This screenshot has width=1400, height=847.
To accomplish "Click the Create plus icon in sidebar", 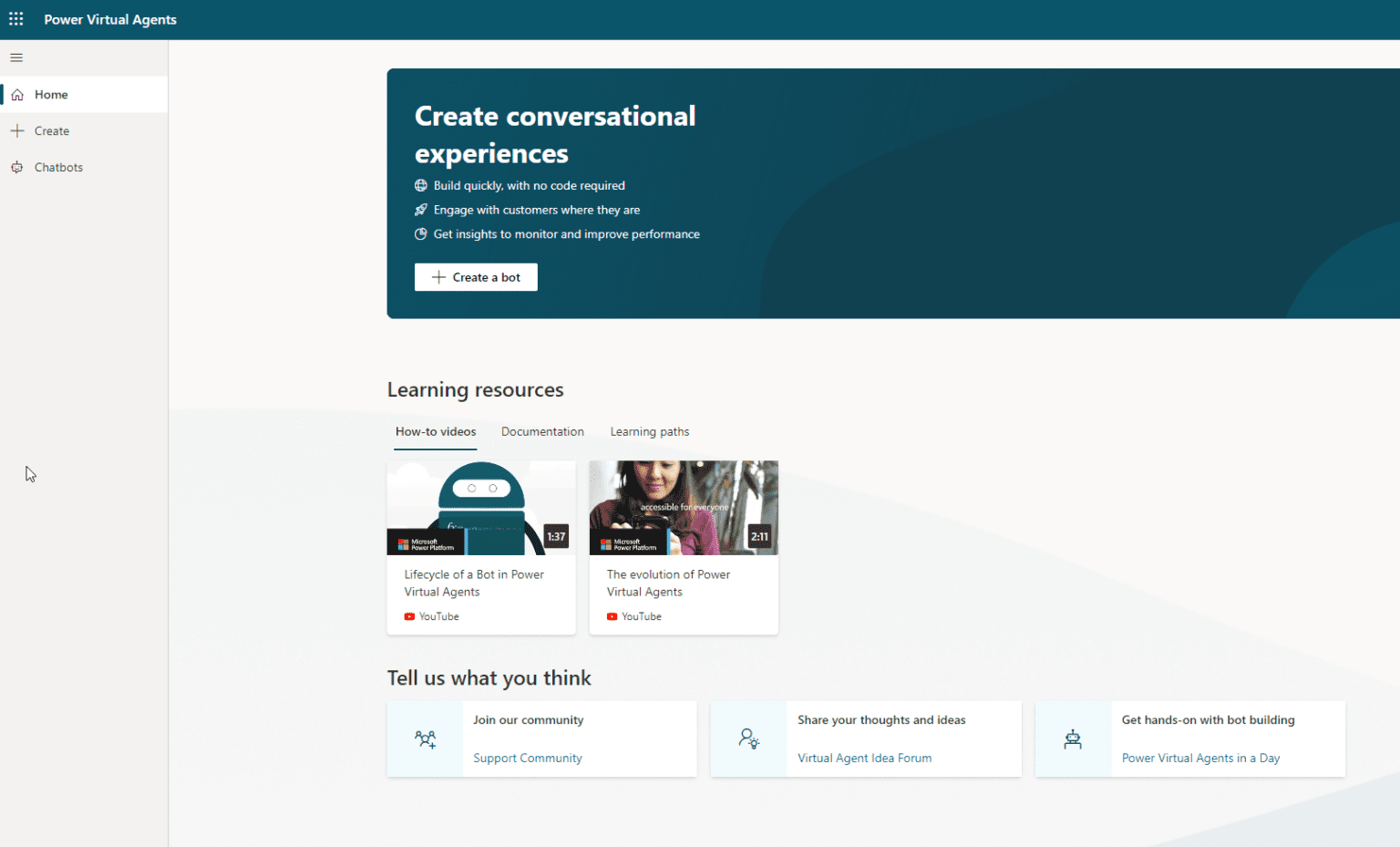I will click(16, 130).
